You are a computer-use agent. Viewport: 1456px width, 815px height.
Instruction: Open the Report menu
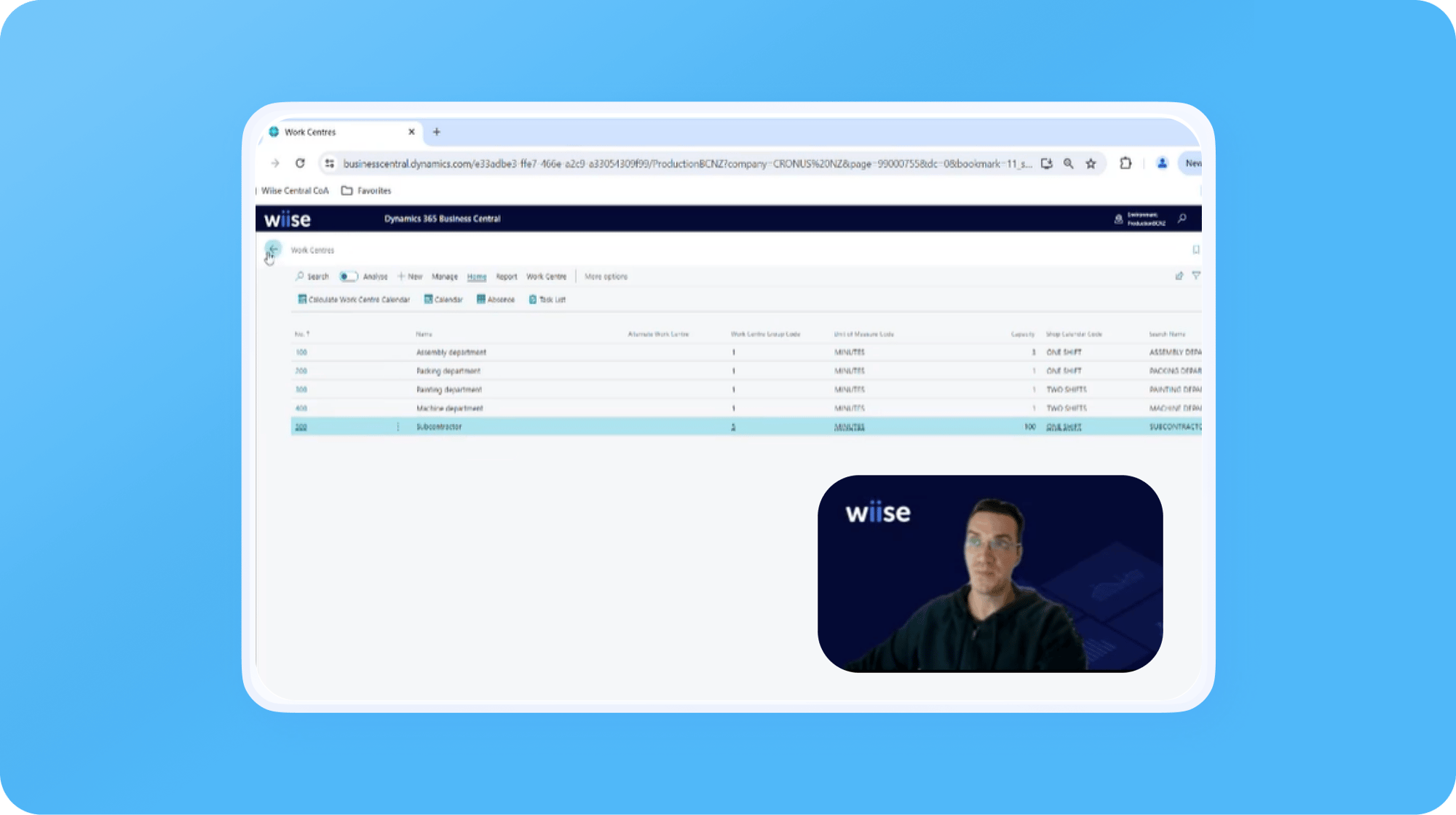pyautogui.click(x=507, y=277)
